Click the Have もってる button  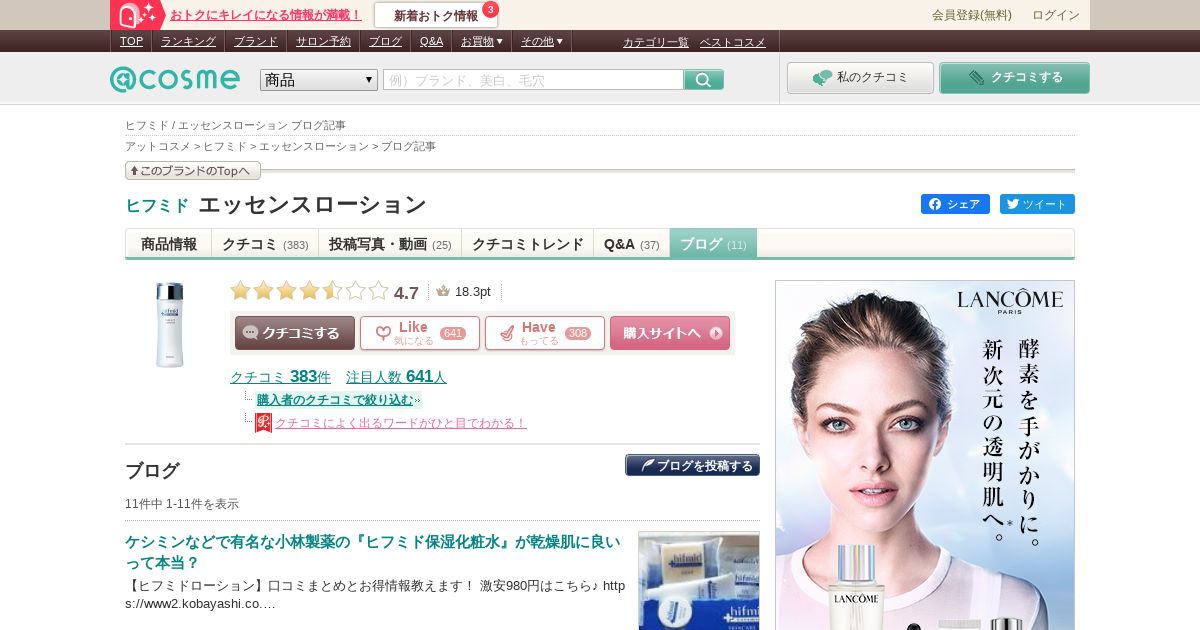pos(545,333)
